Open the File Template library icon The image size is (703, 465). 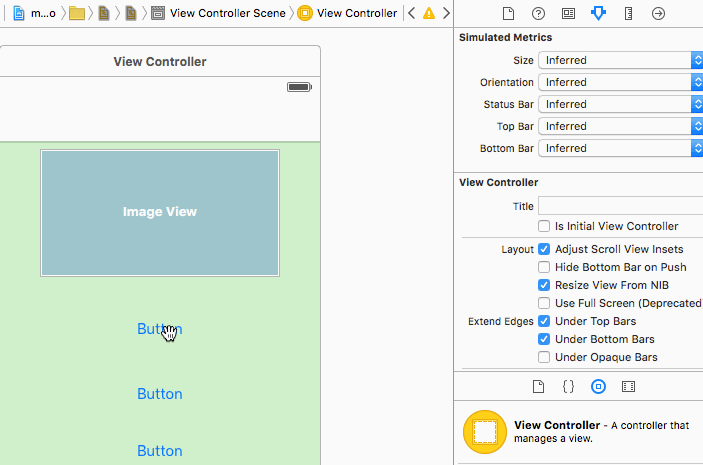point(538,386)
